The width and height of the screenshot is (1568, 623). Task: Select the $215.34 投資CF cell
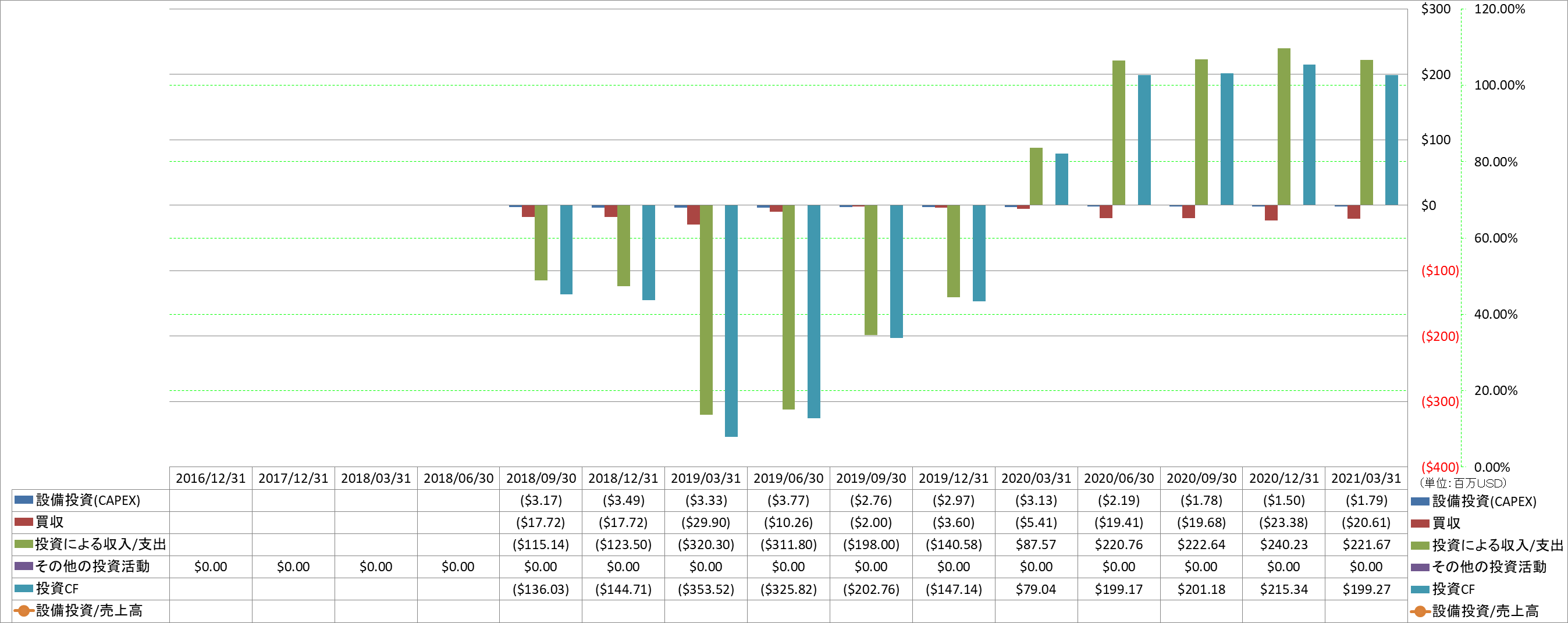pyautogui.click(x=1283, y=589)
